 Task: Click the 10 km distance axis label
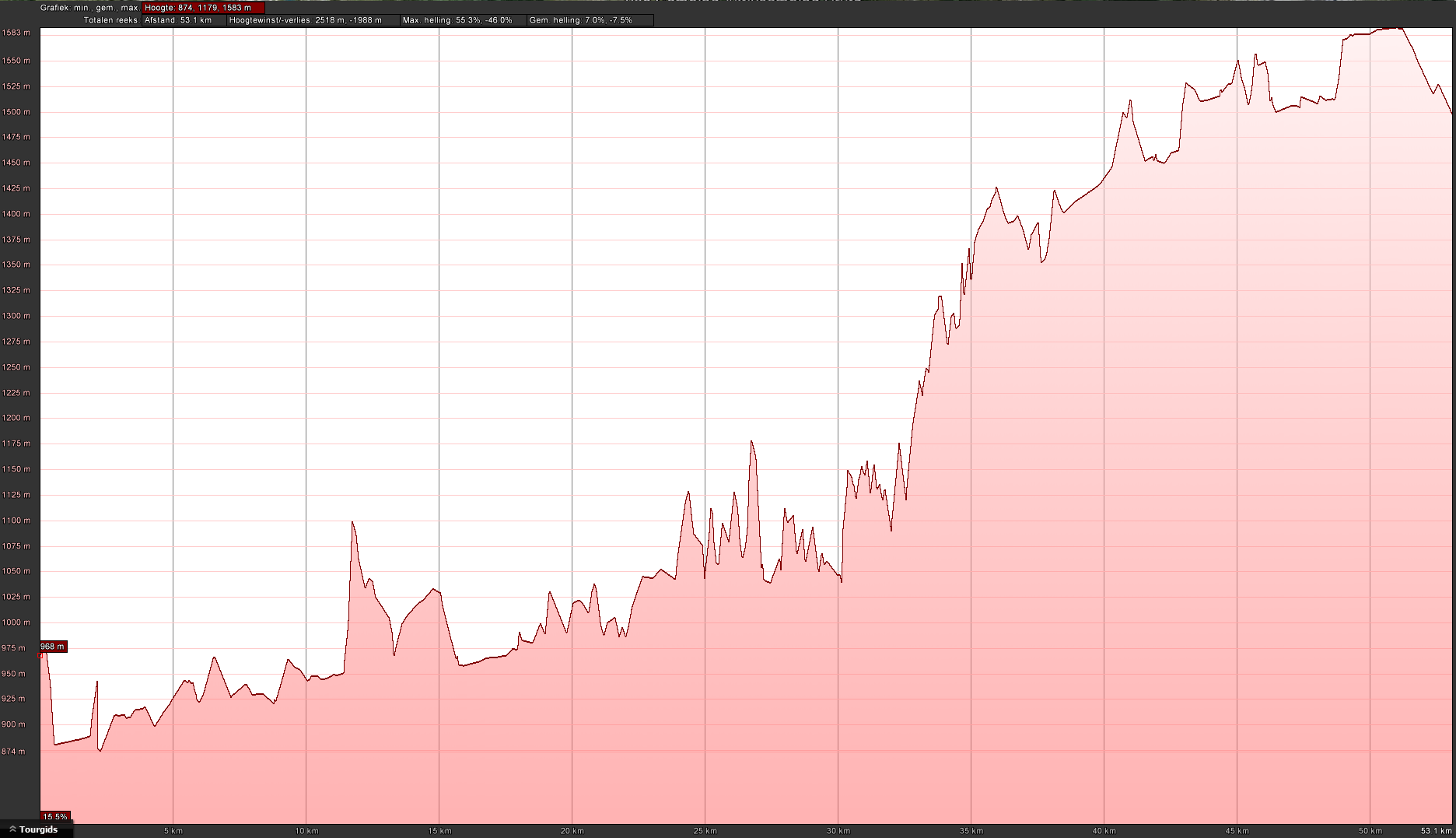click(x=306, y=831)
